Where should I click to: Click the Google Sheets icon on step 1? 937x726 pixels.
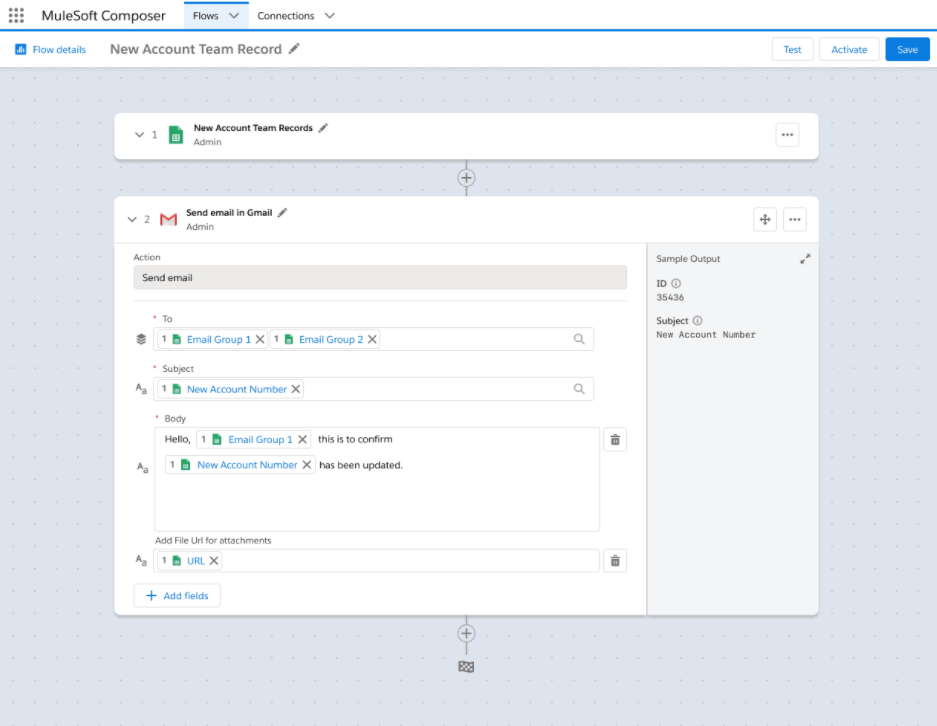[x=176, y=134]
